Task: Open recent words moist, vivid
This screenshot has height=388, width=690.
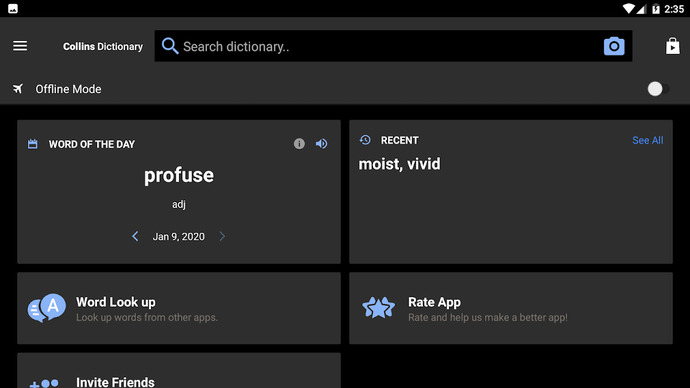Action: point(399,164)
